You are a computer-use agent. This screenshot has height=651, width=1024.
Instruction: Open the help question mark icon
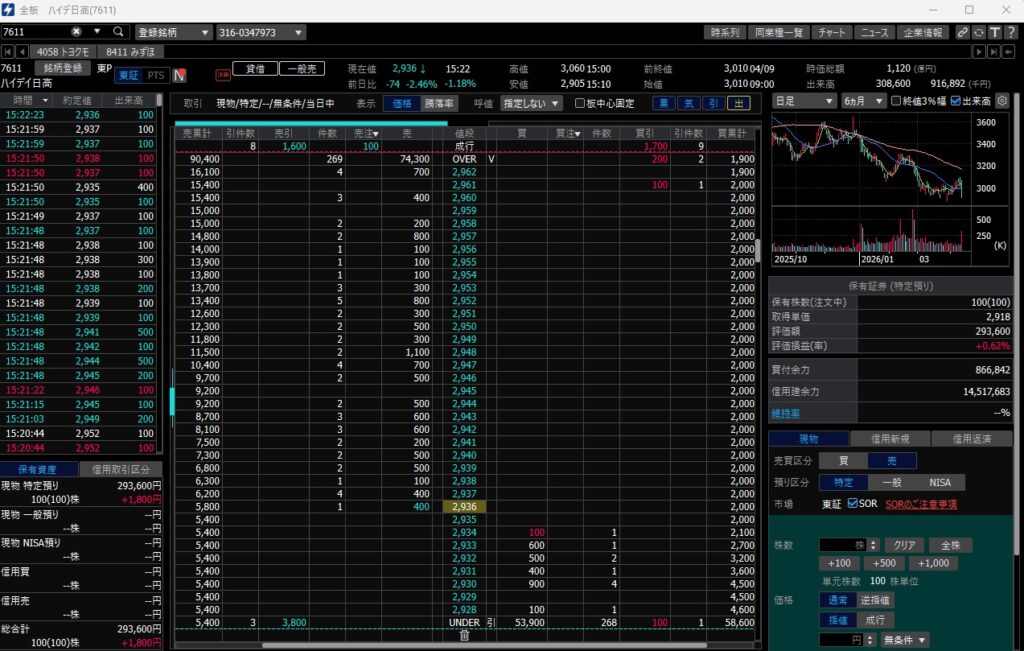(x=1011, y=32)
